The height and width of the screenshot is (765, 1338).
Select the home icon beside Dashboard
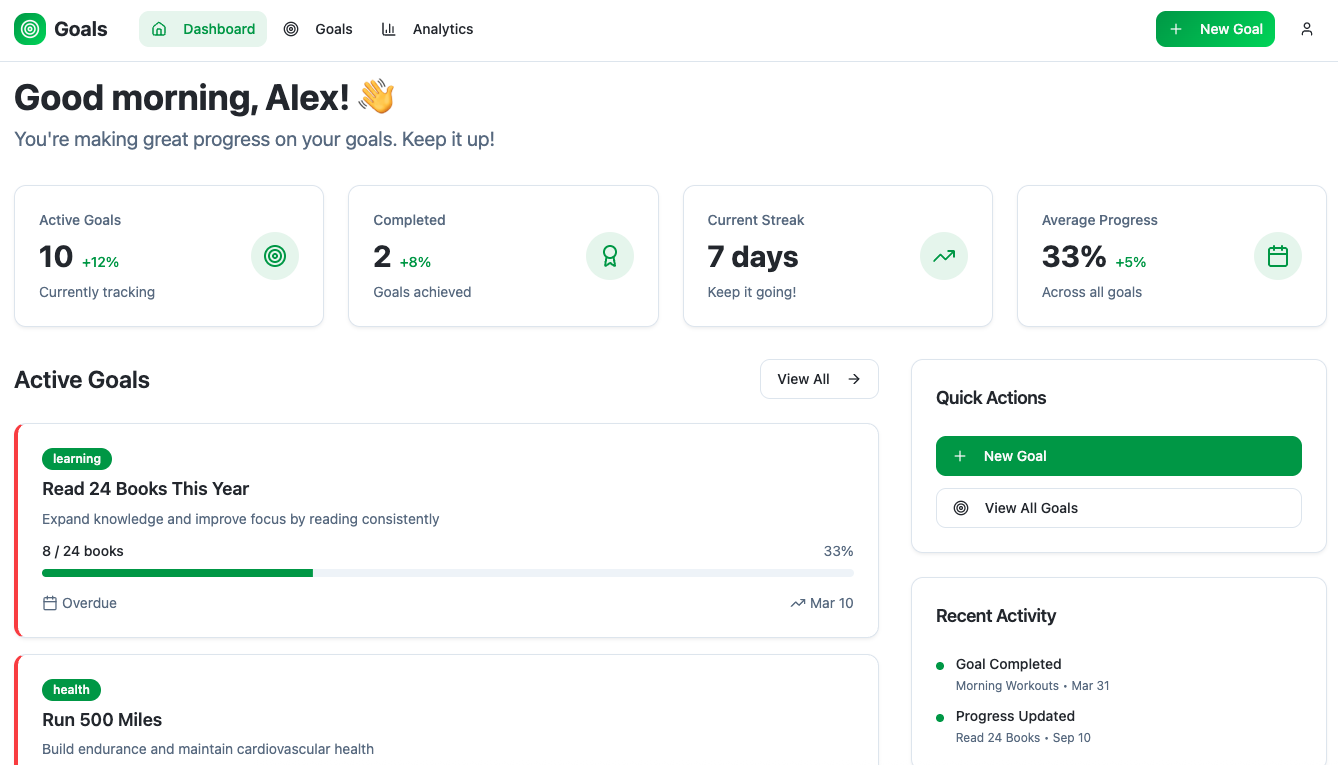[x=158, y=29]
